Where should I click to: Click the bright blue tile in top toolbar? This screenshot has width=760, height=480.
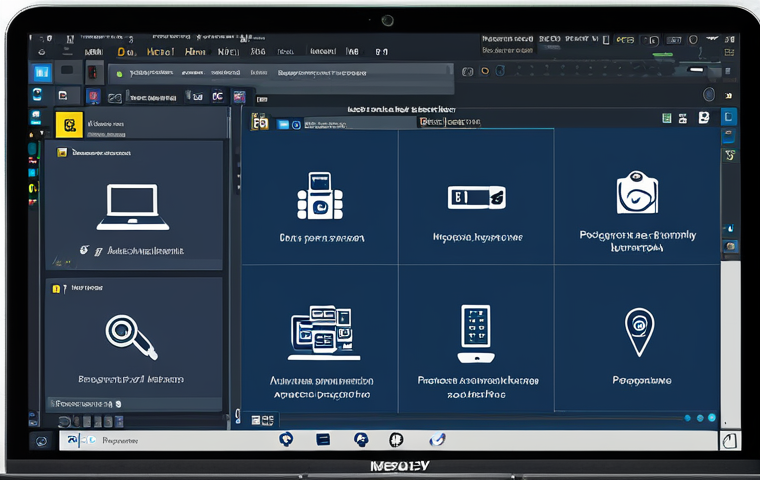click(42, 73)
